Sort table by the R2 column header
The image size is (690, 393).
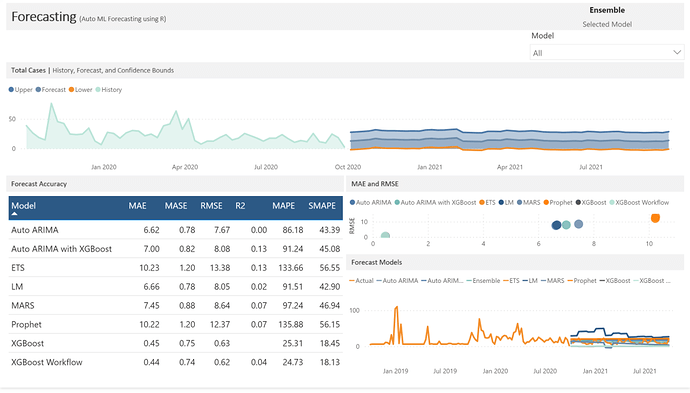click(240, 206)
